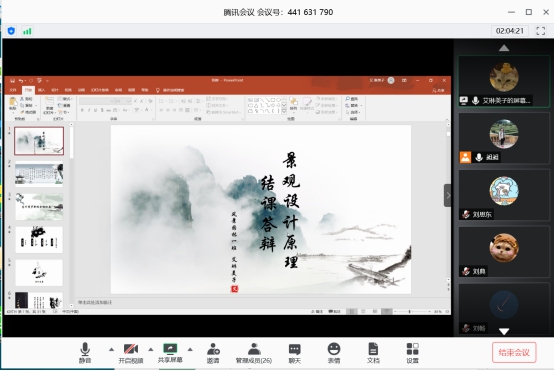Switch to 幻灯片放映 Slide Show tab
This screenshot has width=554, height=371.
[100, 90]
